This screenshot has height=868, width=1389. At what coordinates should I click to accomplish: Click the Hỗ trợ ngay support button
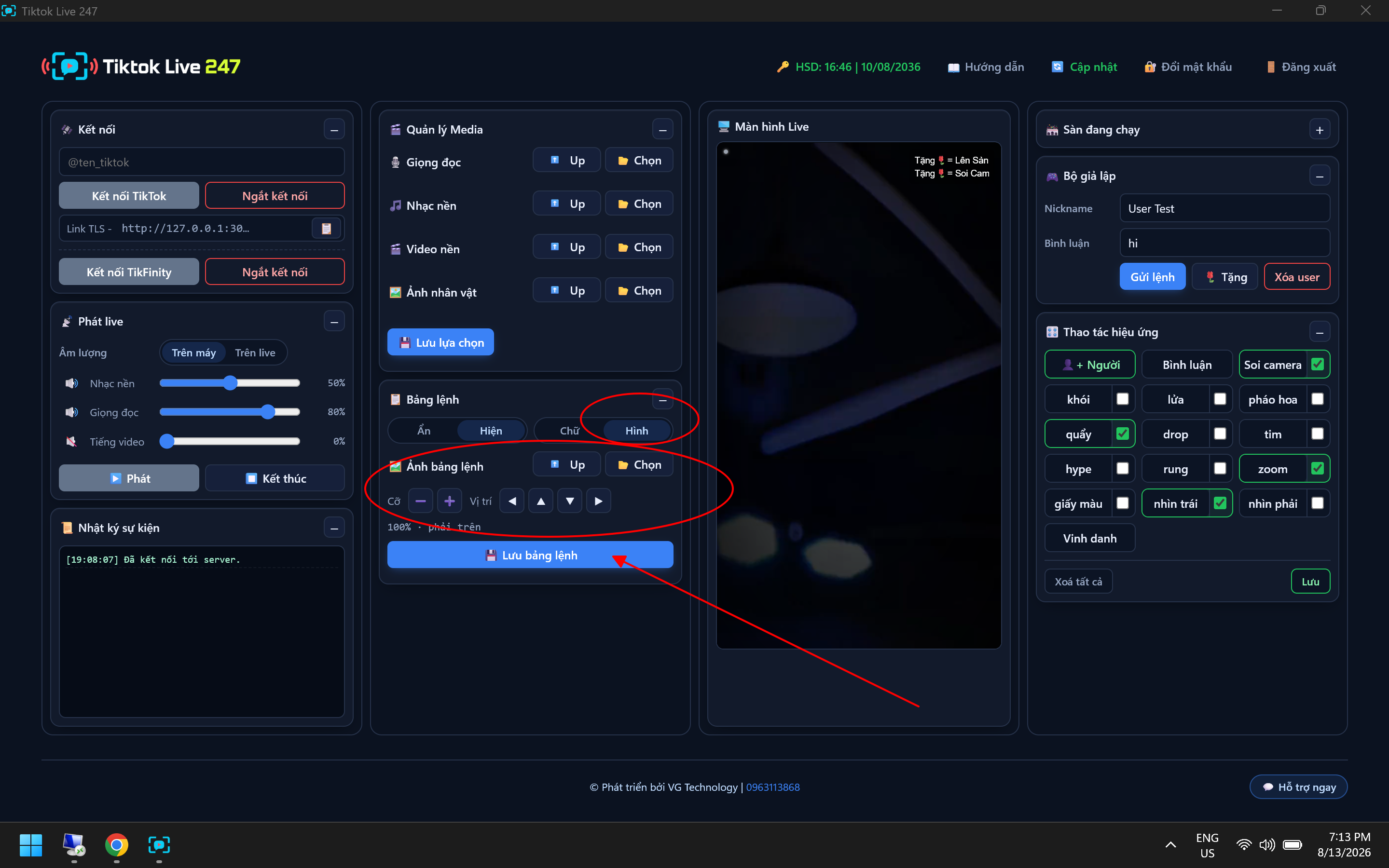1298,787
